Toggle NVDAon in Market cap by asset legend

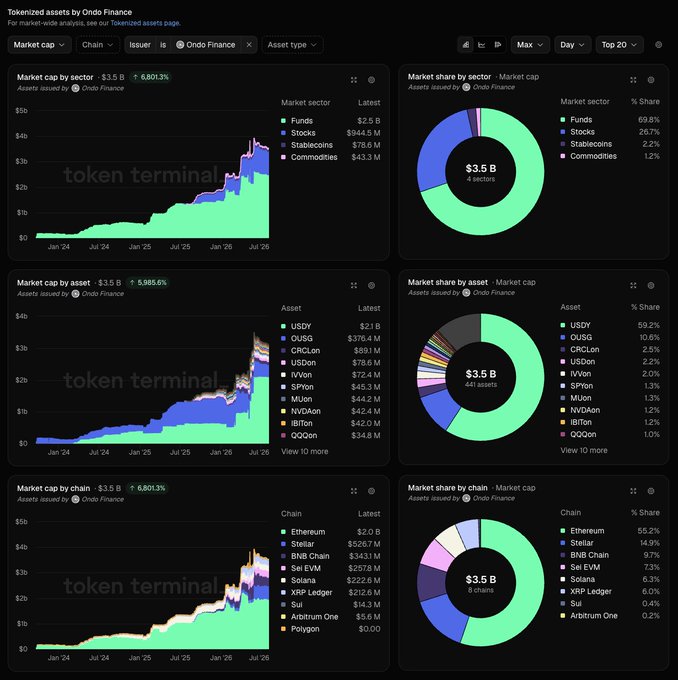pyautogui.click(x=331, y=411)
